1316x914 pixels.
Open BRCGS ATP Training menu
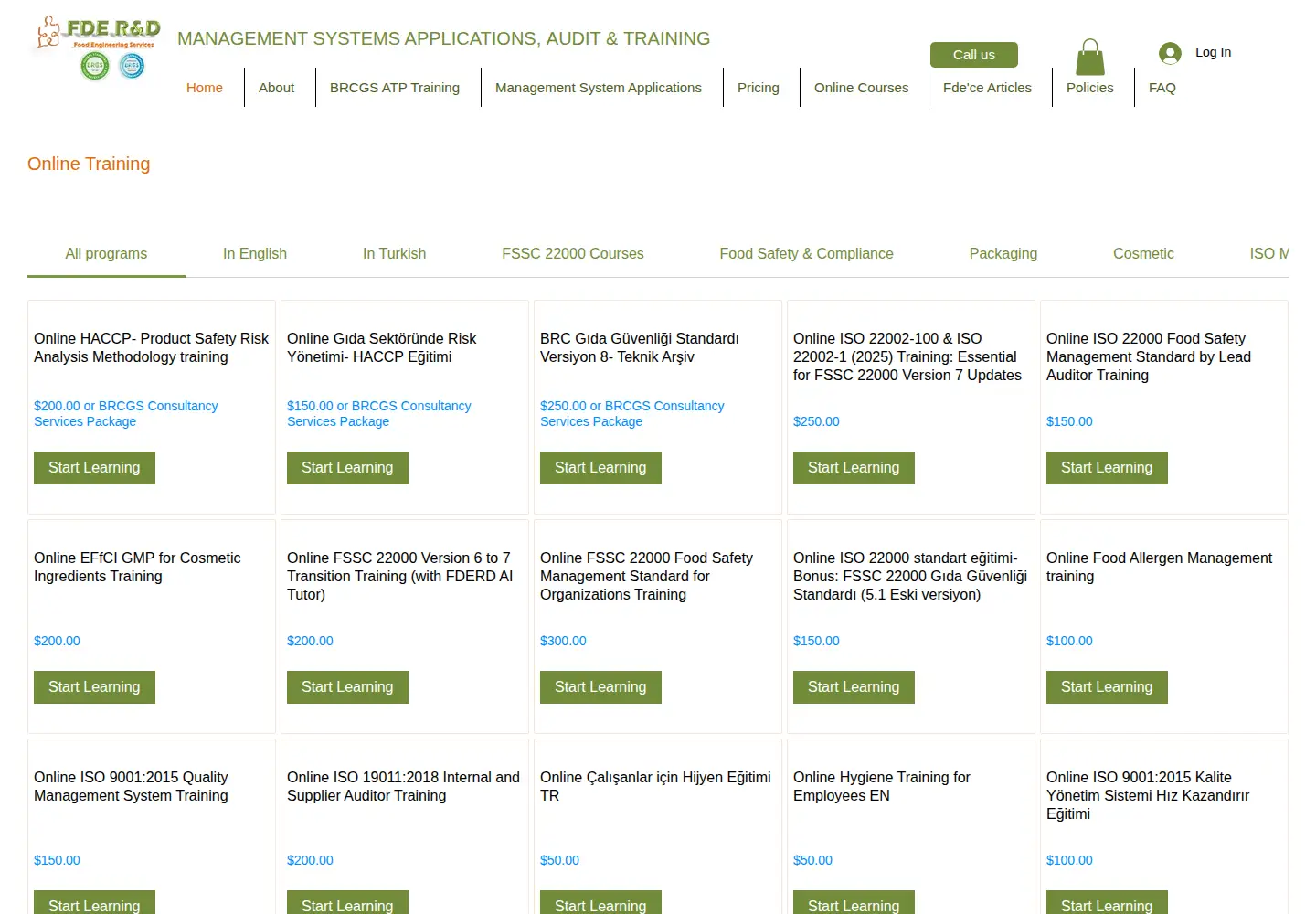coord(395,88)
